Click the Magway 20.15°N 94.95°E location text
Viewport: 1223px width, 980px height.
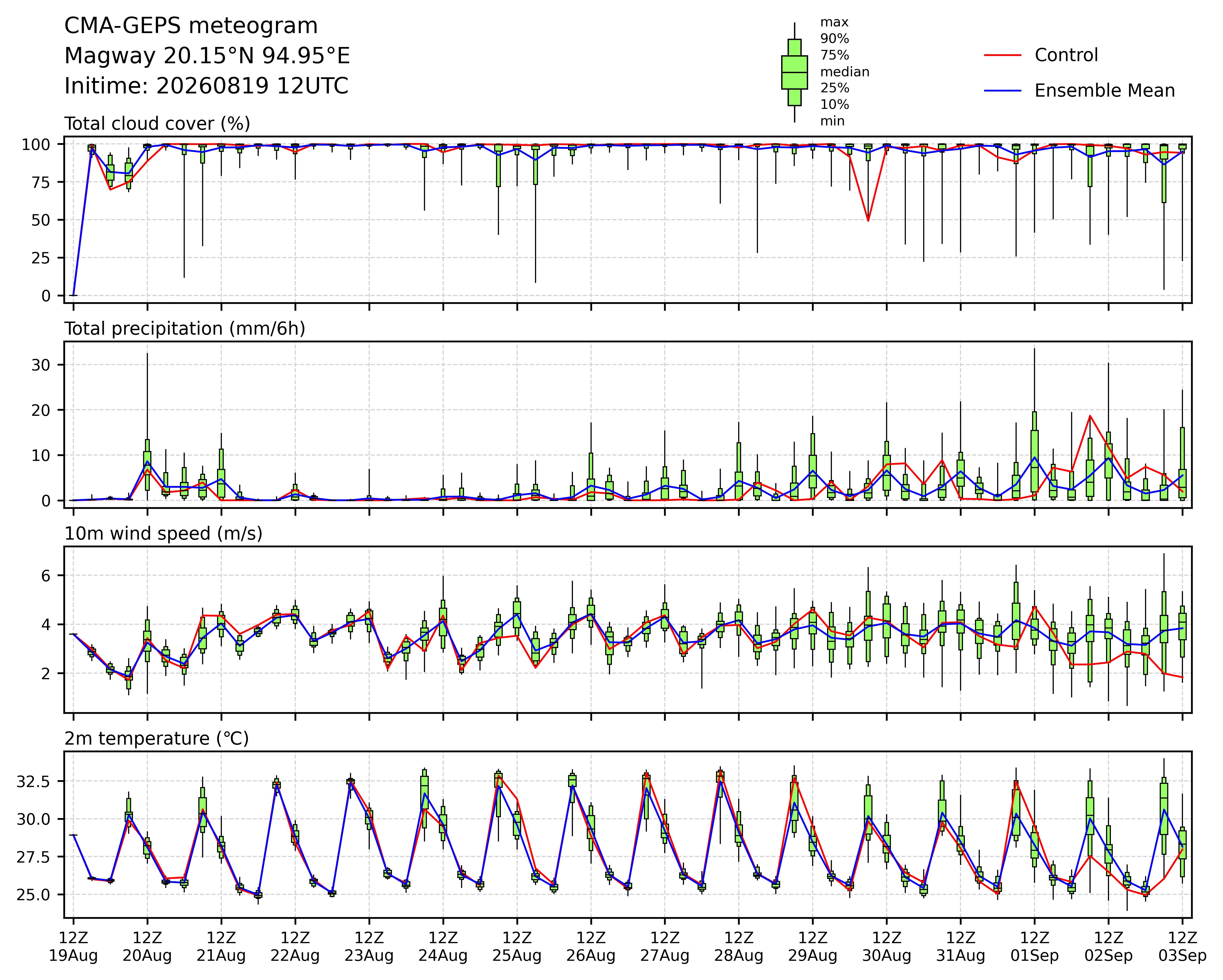pyautogui.click(x=207, y=56)
